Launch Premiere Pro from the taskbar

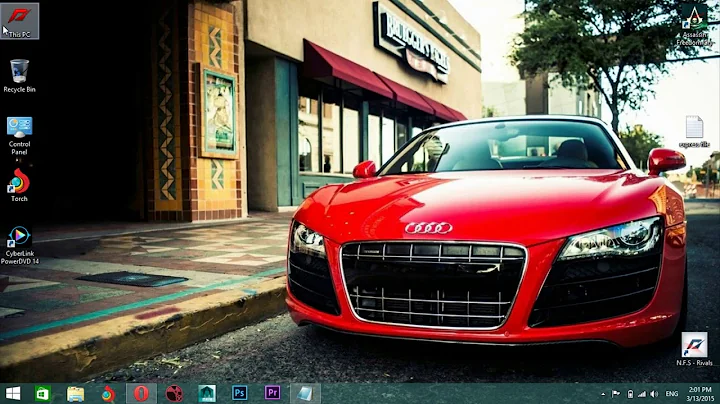272,393
